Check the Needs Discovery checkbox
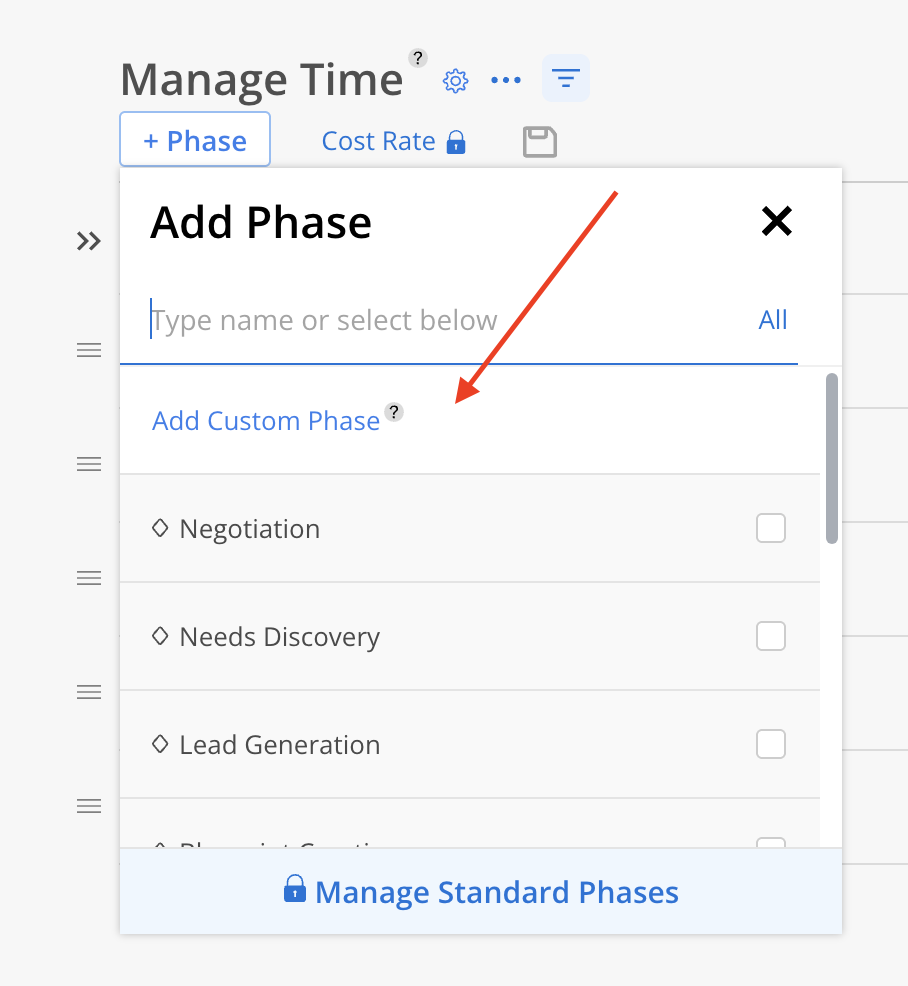 771,636
